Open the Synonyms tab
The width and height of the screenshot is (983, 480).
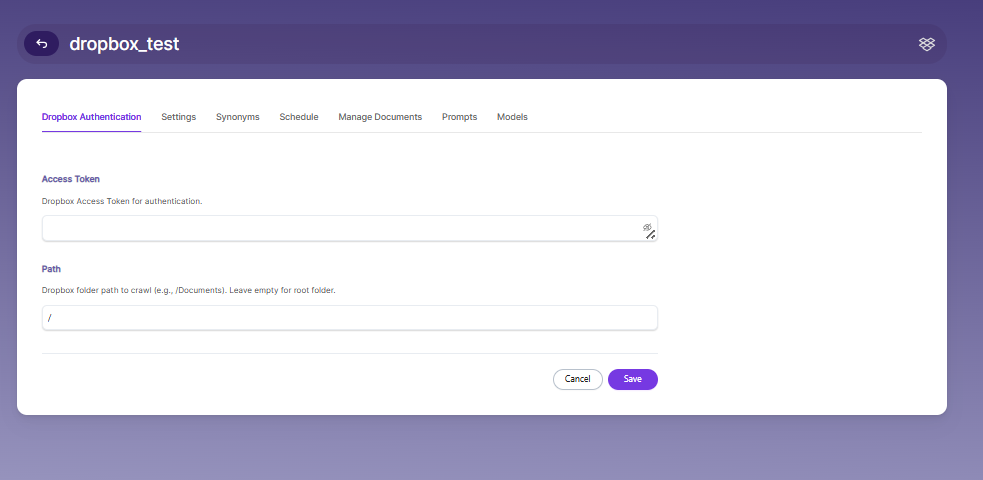click(238, 117)
